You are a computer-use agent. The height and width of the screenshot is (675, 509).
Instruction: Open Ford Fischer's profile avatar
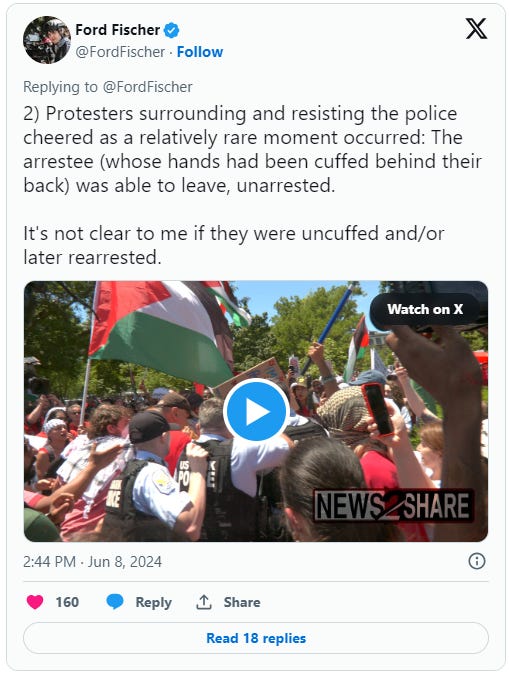47,40
